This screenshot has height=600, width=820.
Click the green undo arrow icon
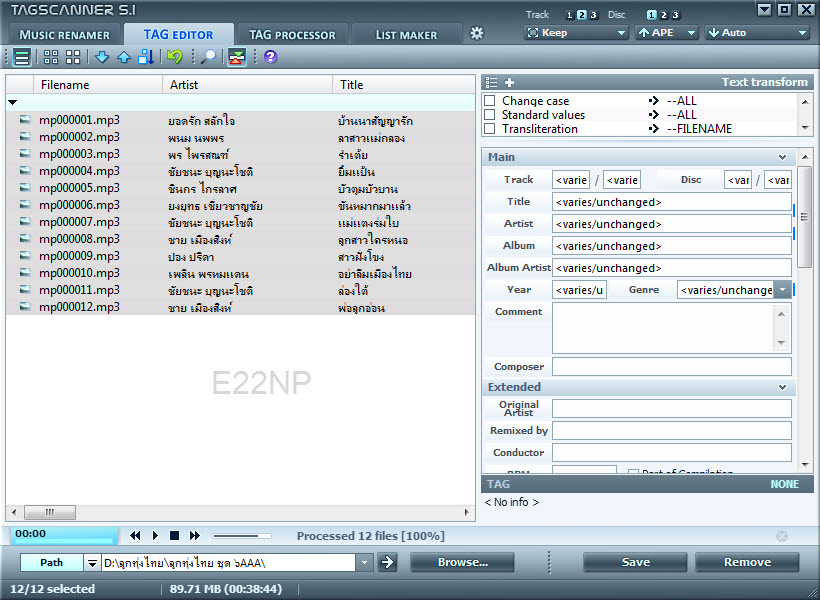click(x=175, y=56)
